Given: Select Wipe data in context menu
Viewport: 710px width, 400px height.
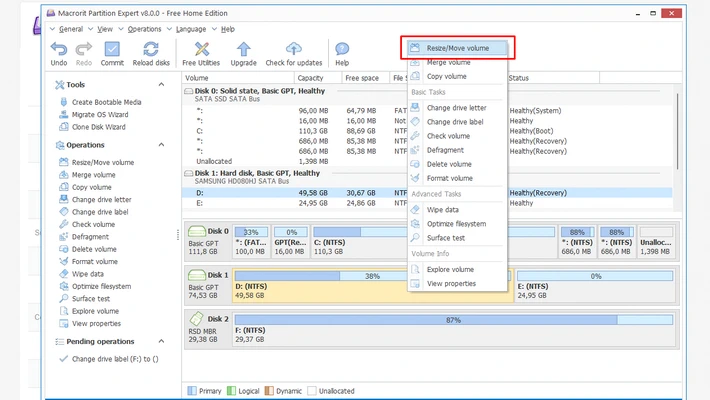Looking at the screenshot, I should pos(457,210).
